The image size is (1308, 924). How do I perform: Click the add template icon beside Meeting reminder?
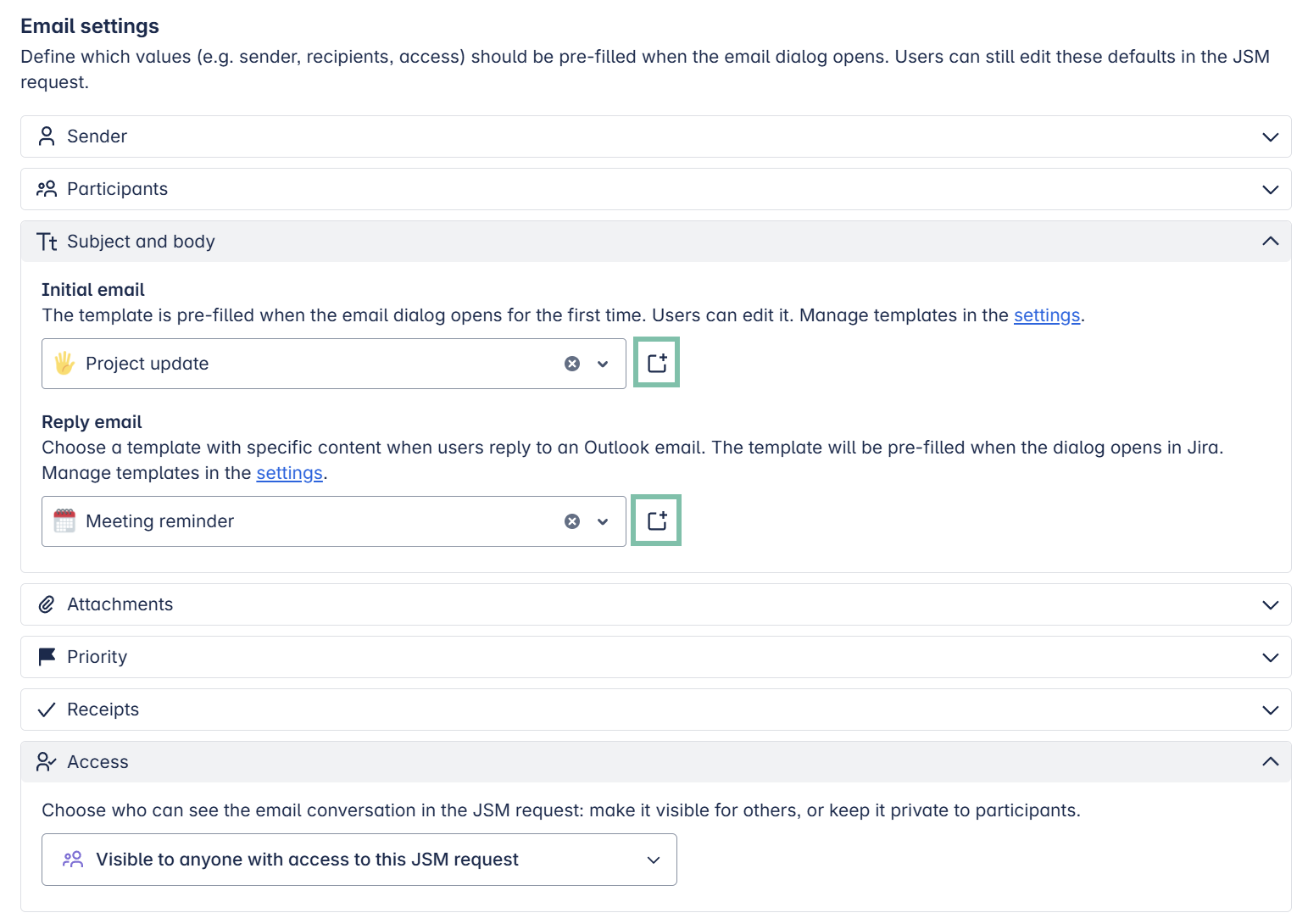pos(657,520)
